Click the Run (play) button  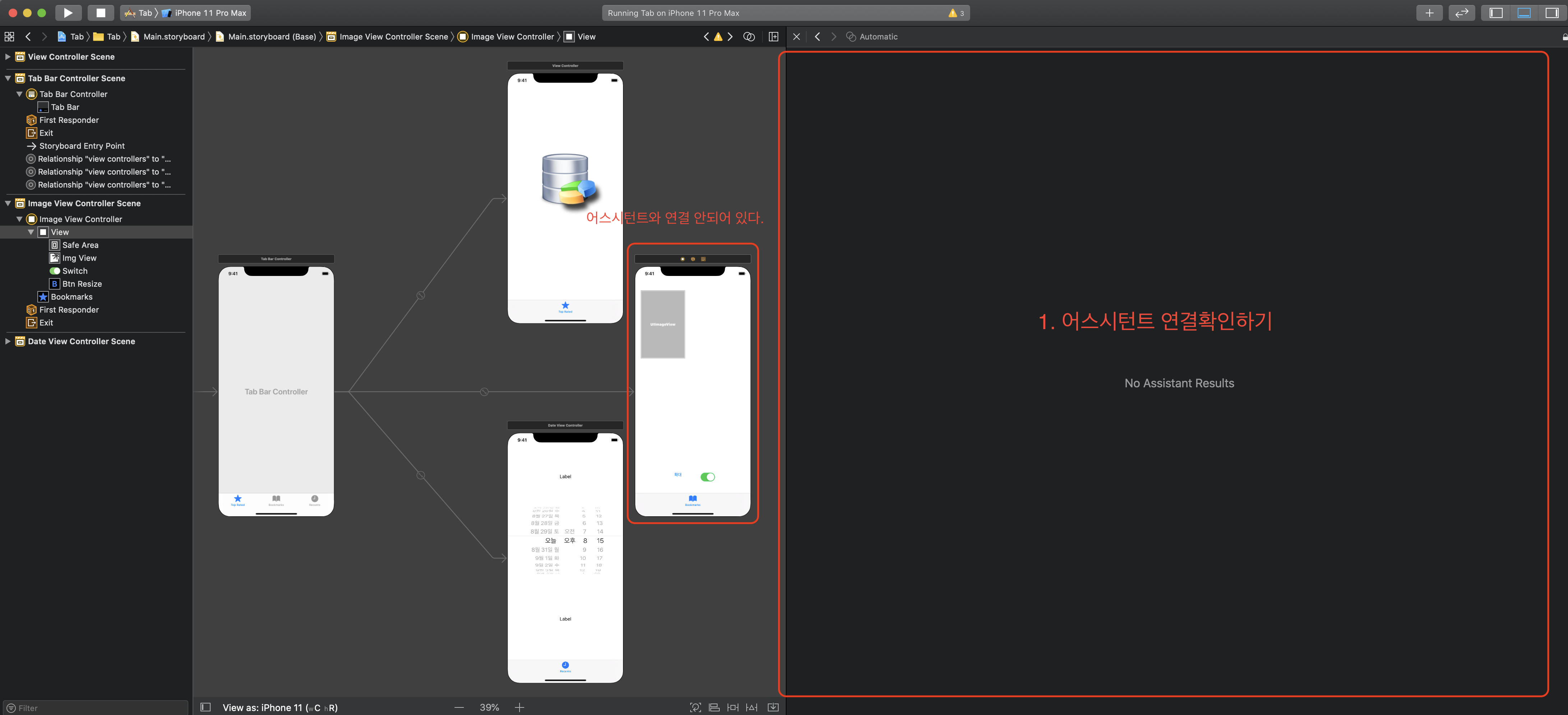click(68, 13)
